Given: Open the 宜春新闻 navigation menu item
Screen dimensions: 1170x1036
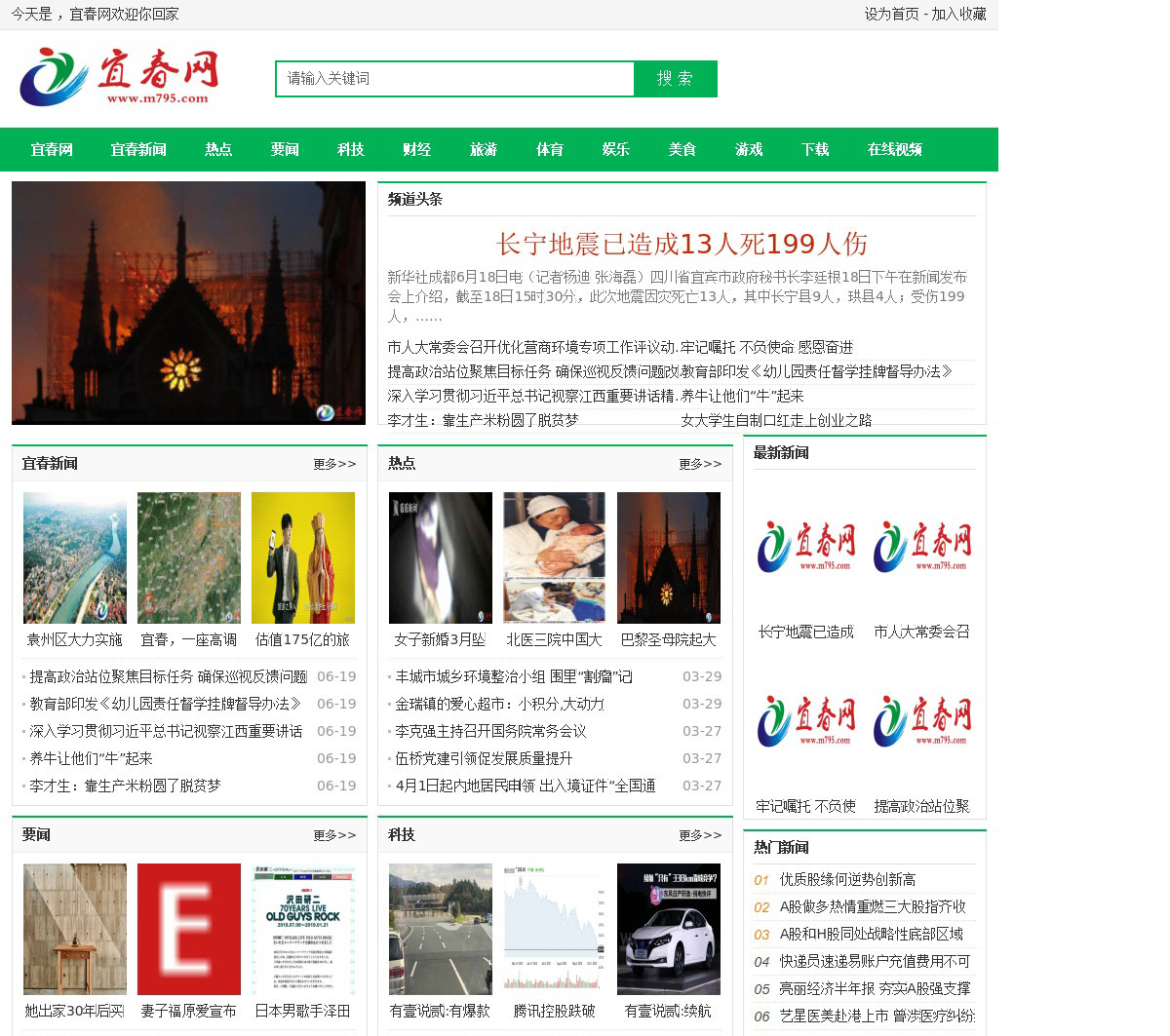Looking at the screenshot, I should coord(138,149).
